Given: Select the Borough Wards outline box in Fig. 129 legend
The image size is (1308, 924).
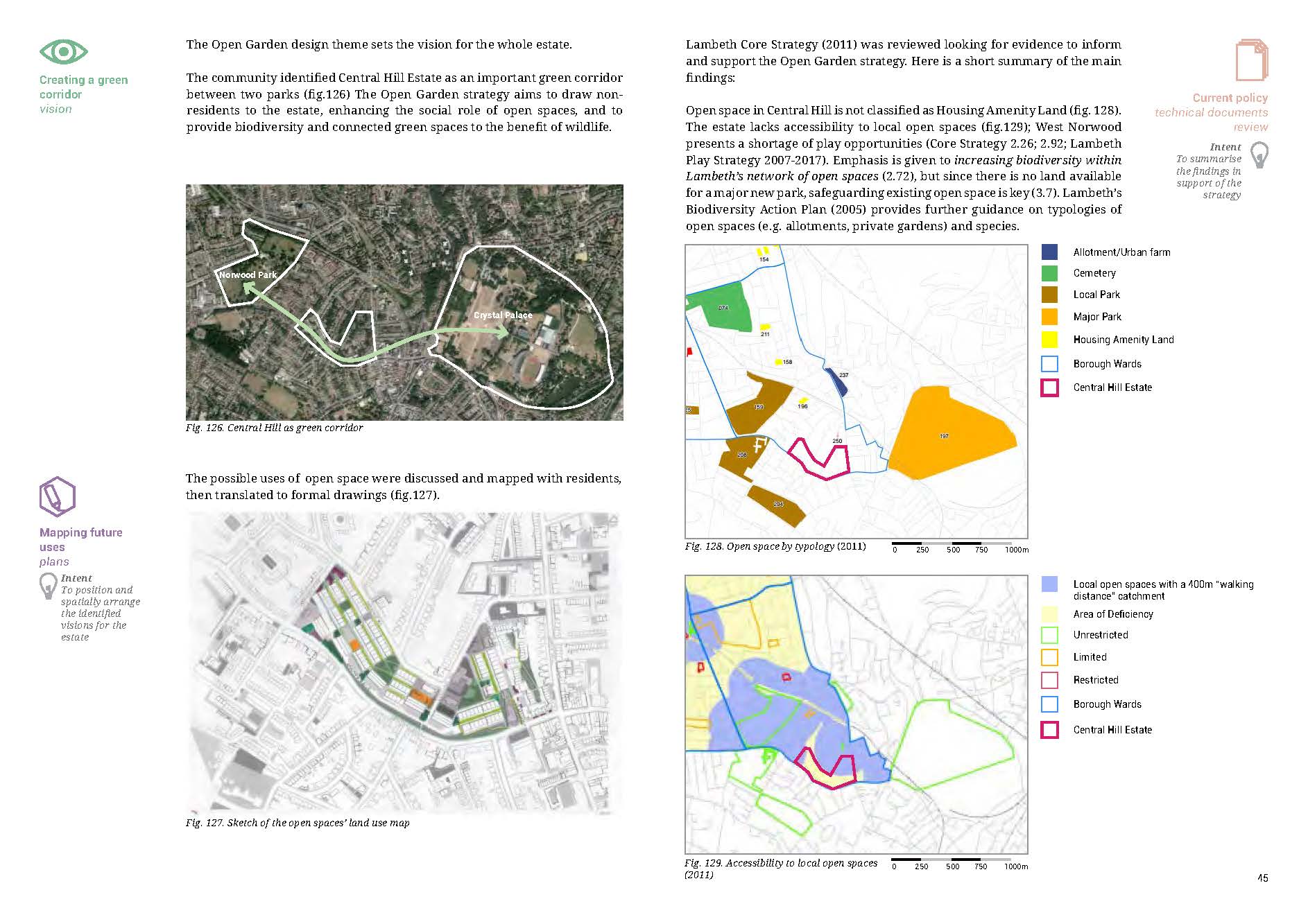Looking at the screenshot, I should (1049, 704).
